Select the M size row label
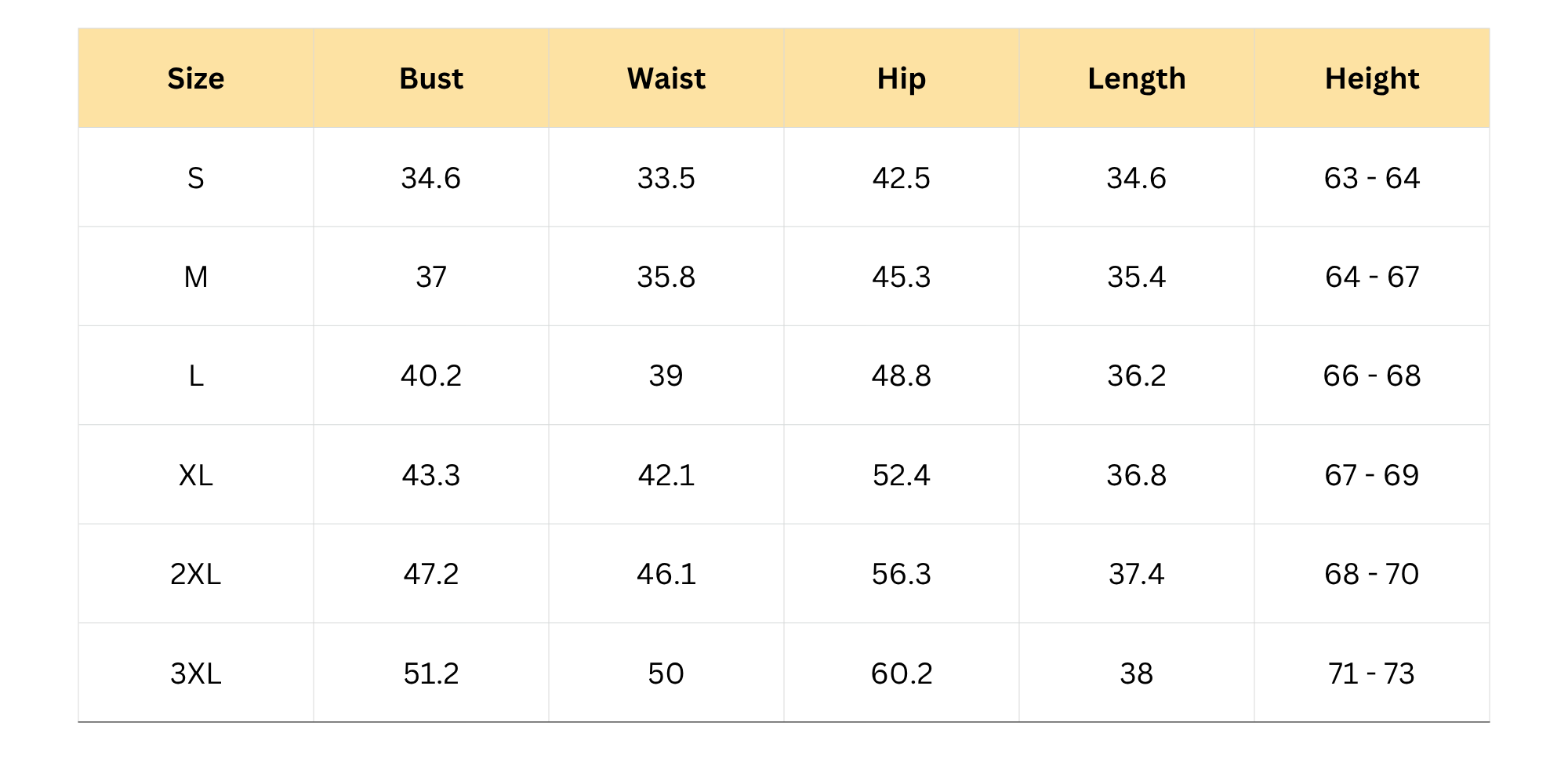This screenshot has height=784, width=1568. [196, 277]
